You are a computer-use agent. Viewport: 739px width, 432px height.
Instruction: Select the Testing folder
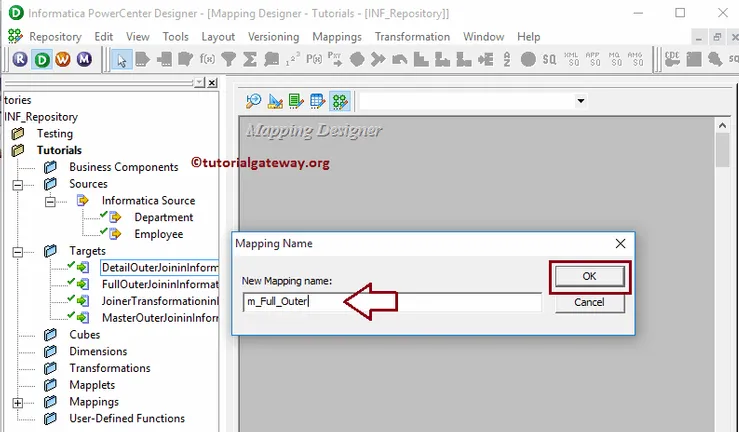[x=55, y=134]
